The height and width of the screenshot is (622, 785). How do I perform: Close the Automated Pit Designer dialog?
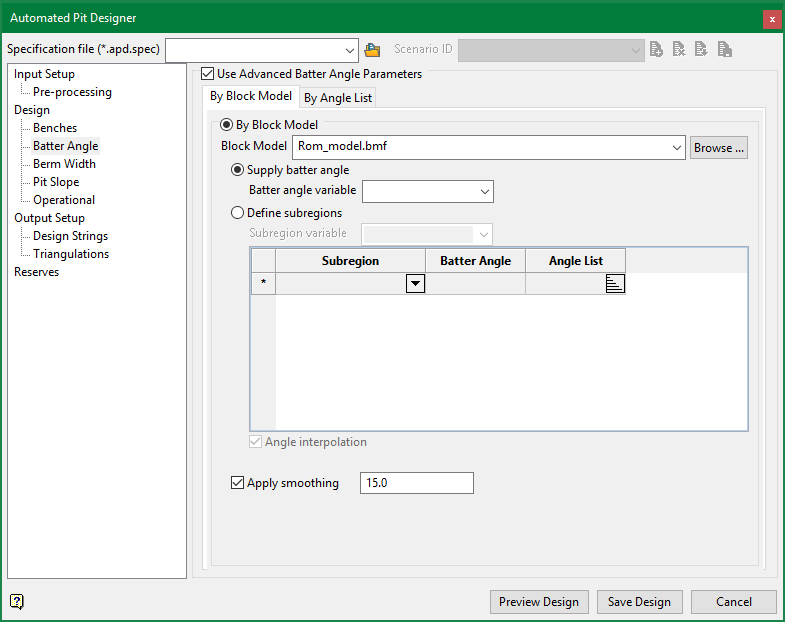771,18
